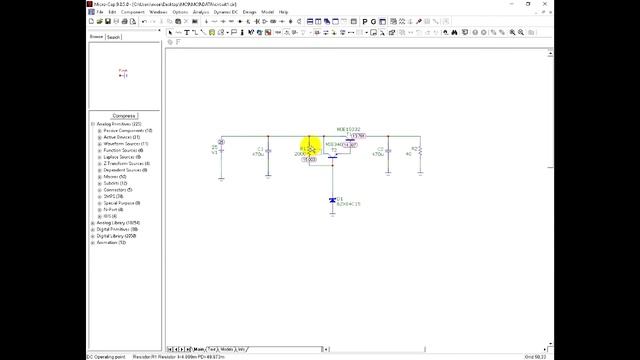Click the first magnifier Zoom icon
Viewport: 640px width, 360px height.
[512, 32]
